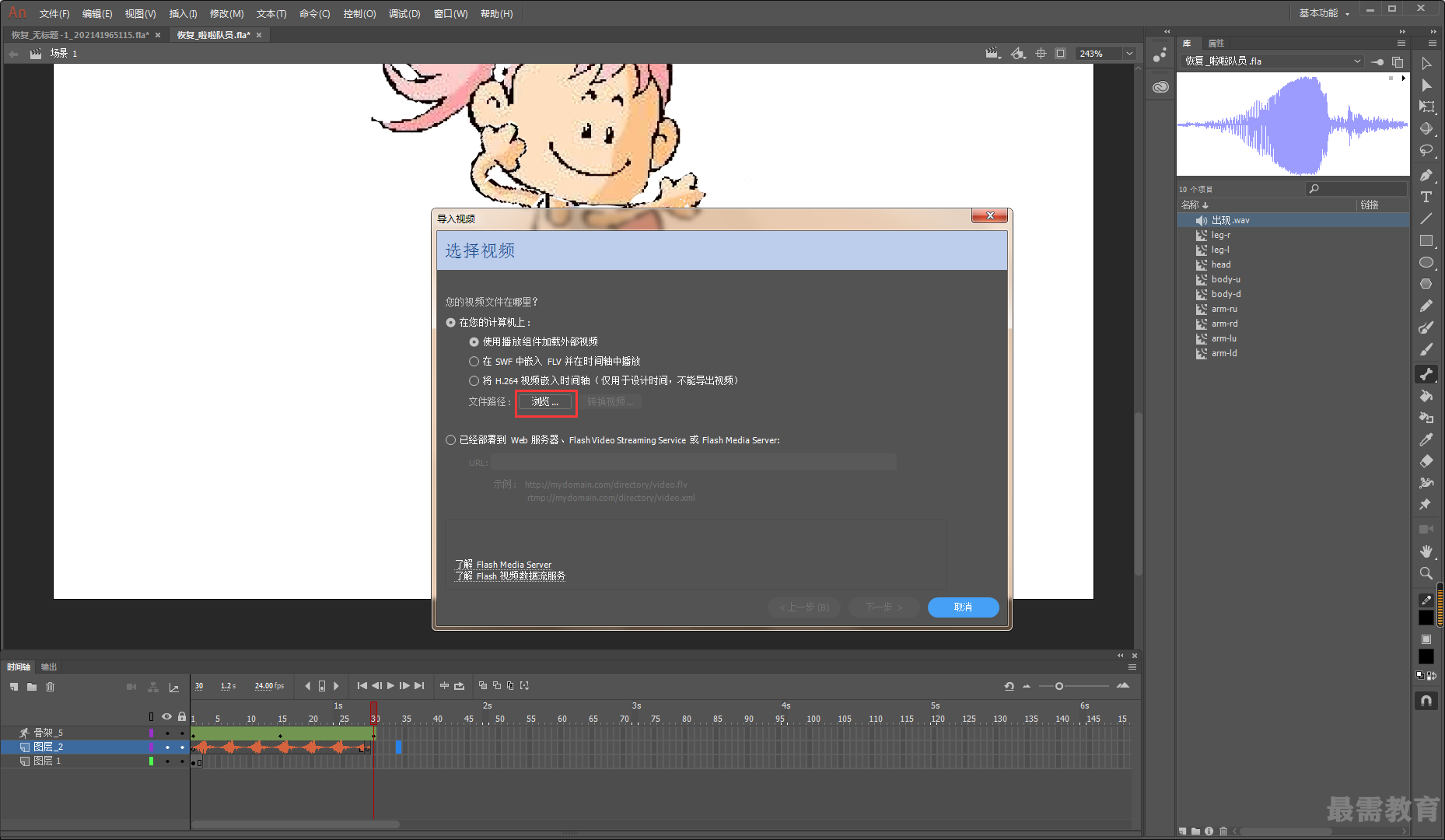1445x840 pixels.
Task: Select the Text tool
Action: (1426, 198)
